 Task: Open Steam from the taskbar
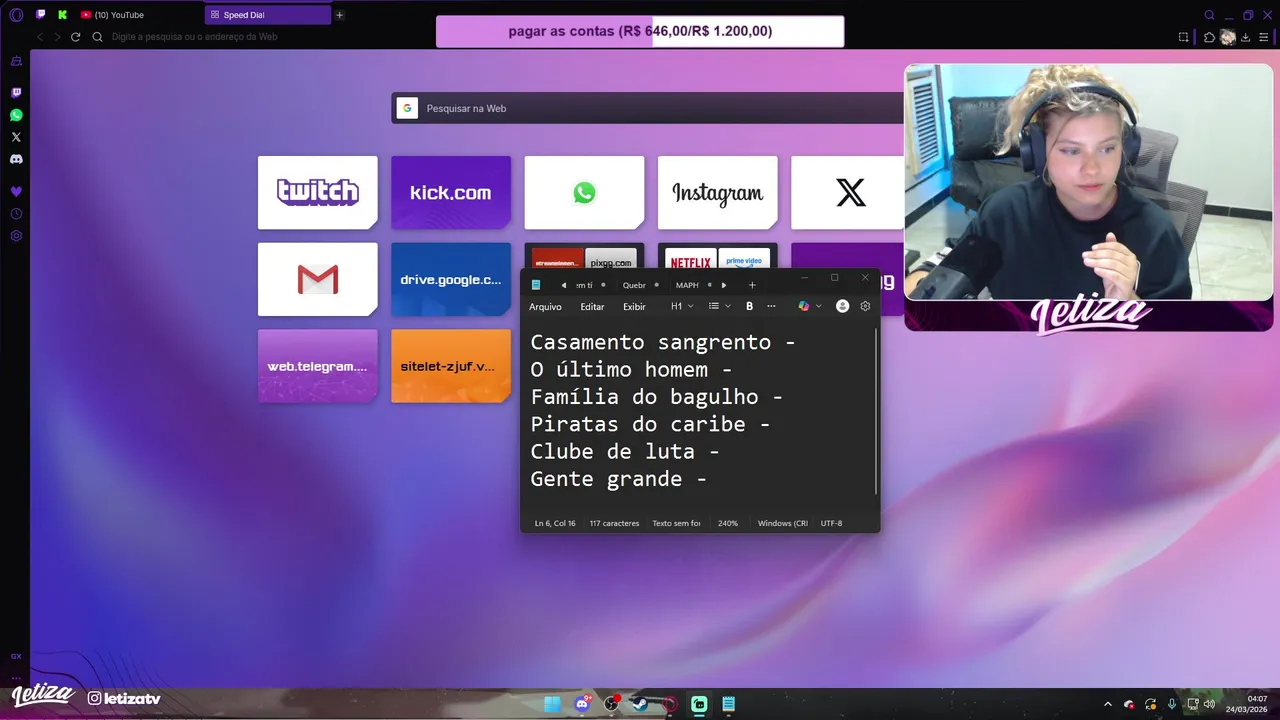point(640,704)
